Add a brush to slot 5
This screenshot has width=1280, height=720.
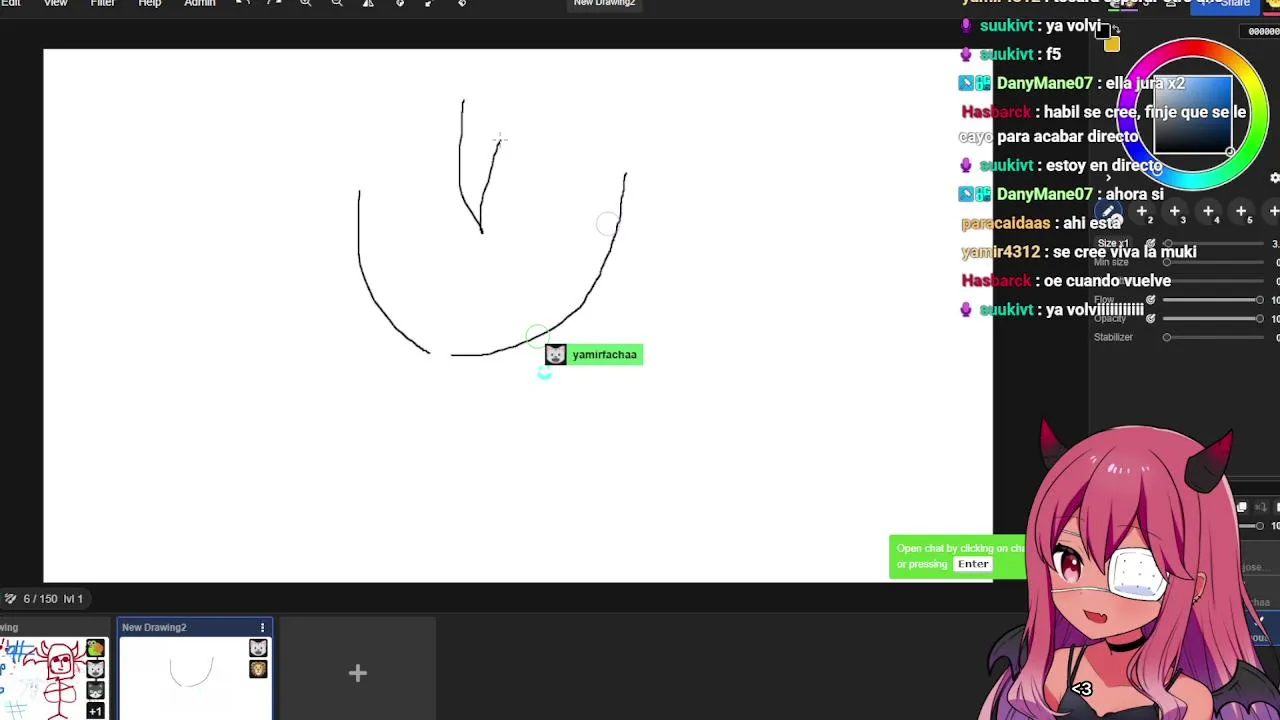[x=1241, y=212]
